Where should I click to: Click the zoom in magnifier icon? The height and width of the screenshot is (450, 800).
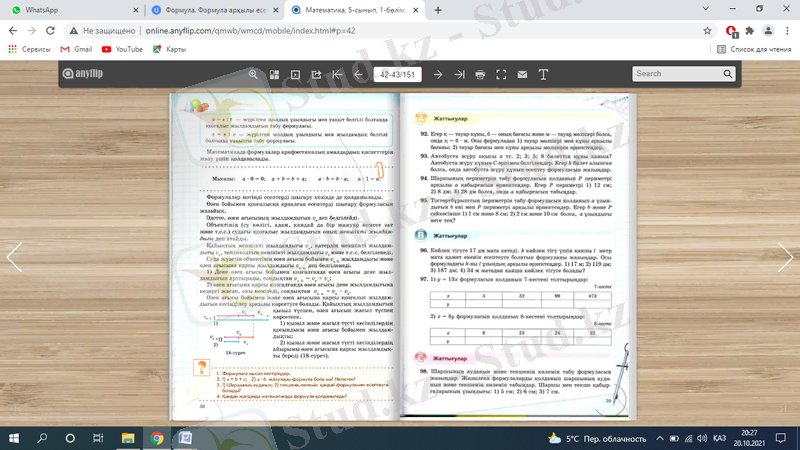[252, 74]
